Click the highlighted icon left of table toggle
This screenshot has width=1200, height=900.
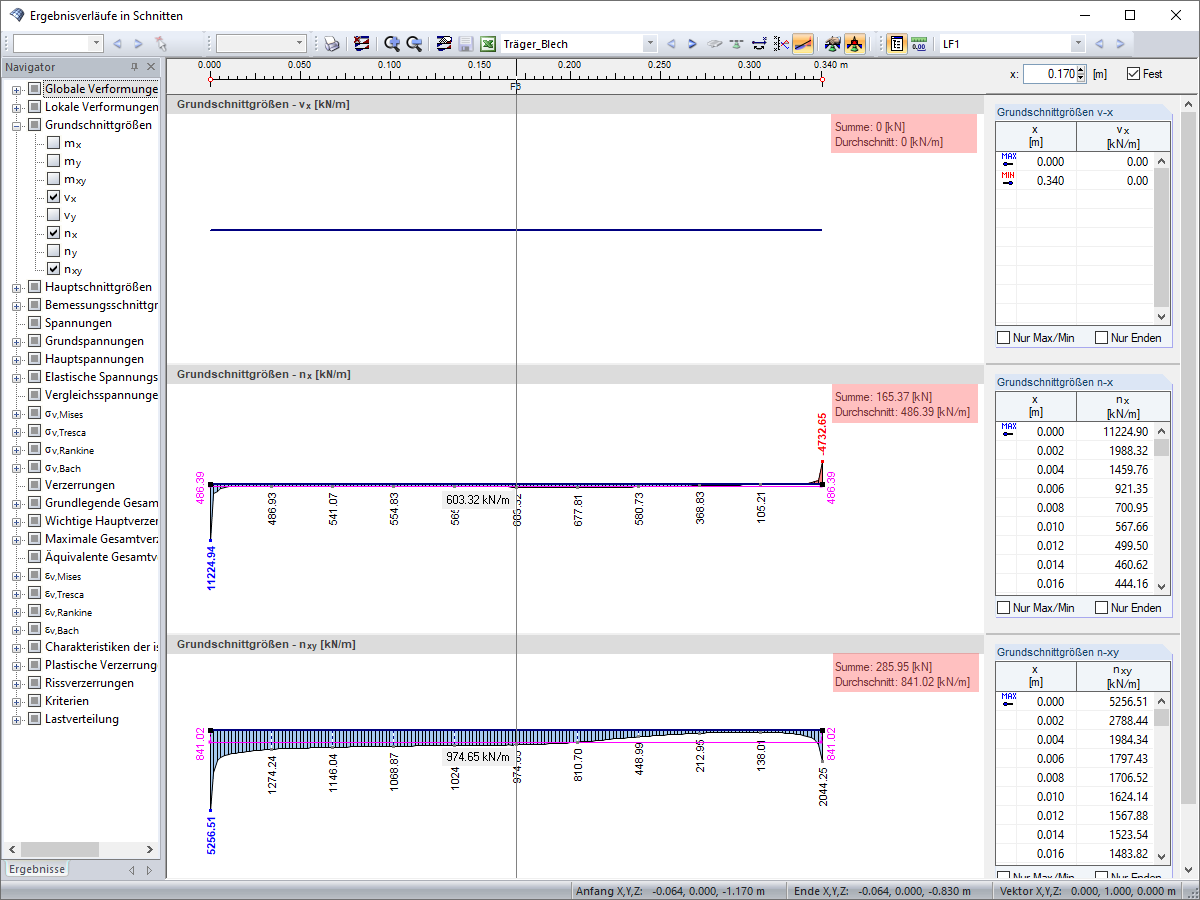(x=855, y=44)
